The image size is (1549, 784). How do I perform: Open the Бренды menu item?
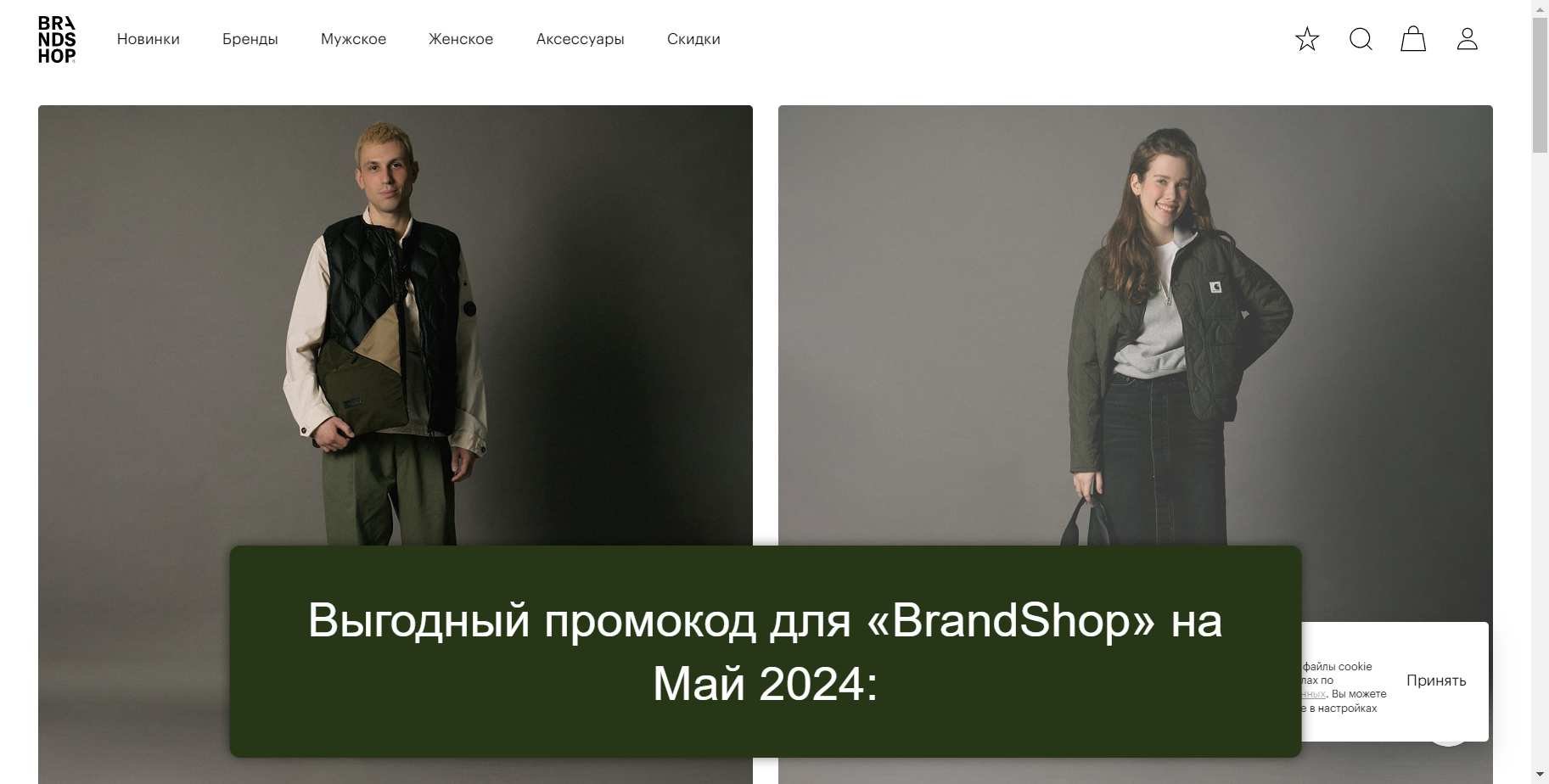point(250,39)
